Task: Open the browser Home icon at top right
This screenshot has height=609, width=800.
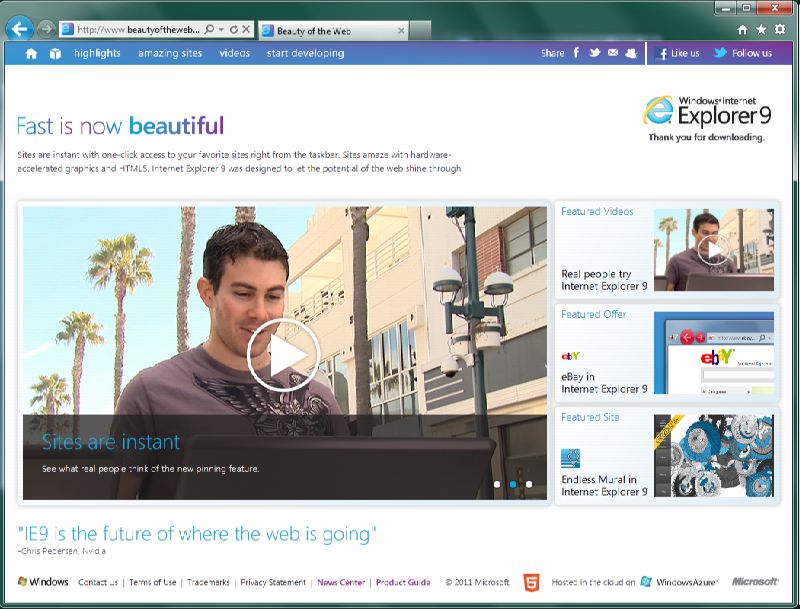Action: (742, 30)
